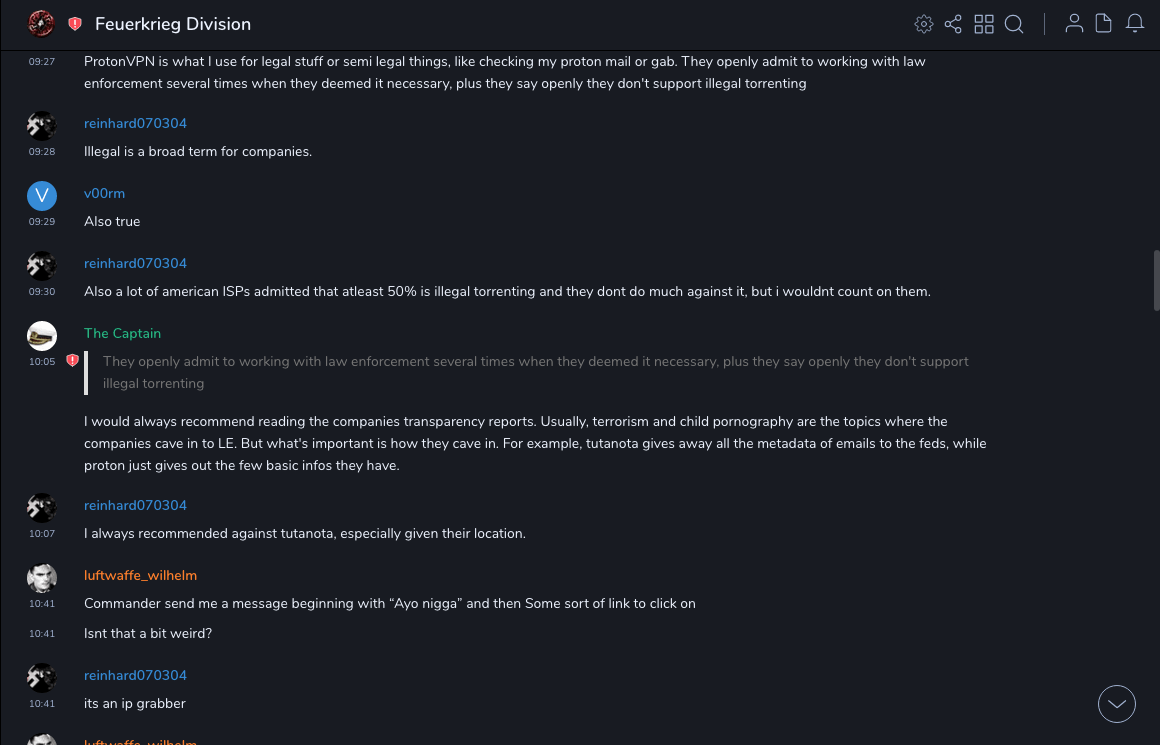This screenshot has width=1160, height=745.
Task: Click the share icon in the header
Action: [953, 24]
